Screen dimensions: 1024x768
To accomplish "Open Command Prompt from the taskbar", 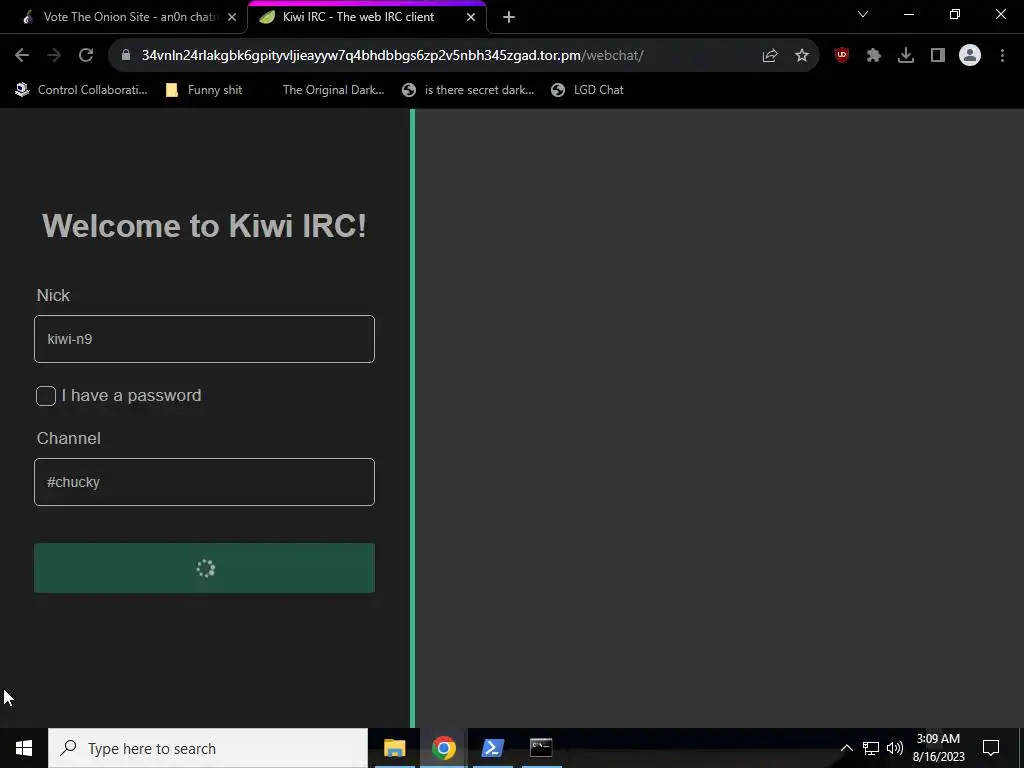I will point(541,748).
